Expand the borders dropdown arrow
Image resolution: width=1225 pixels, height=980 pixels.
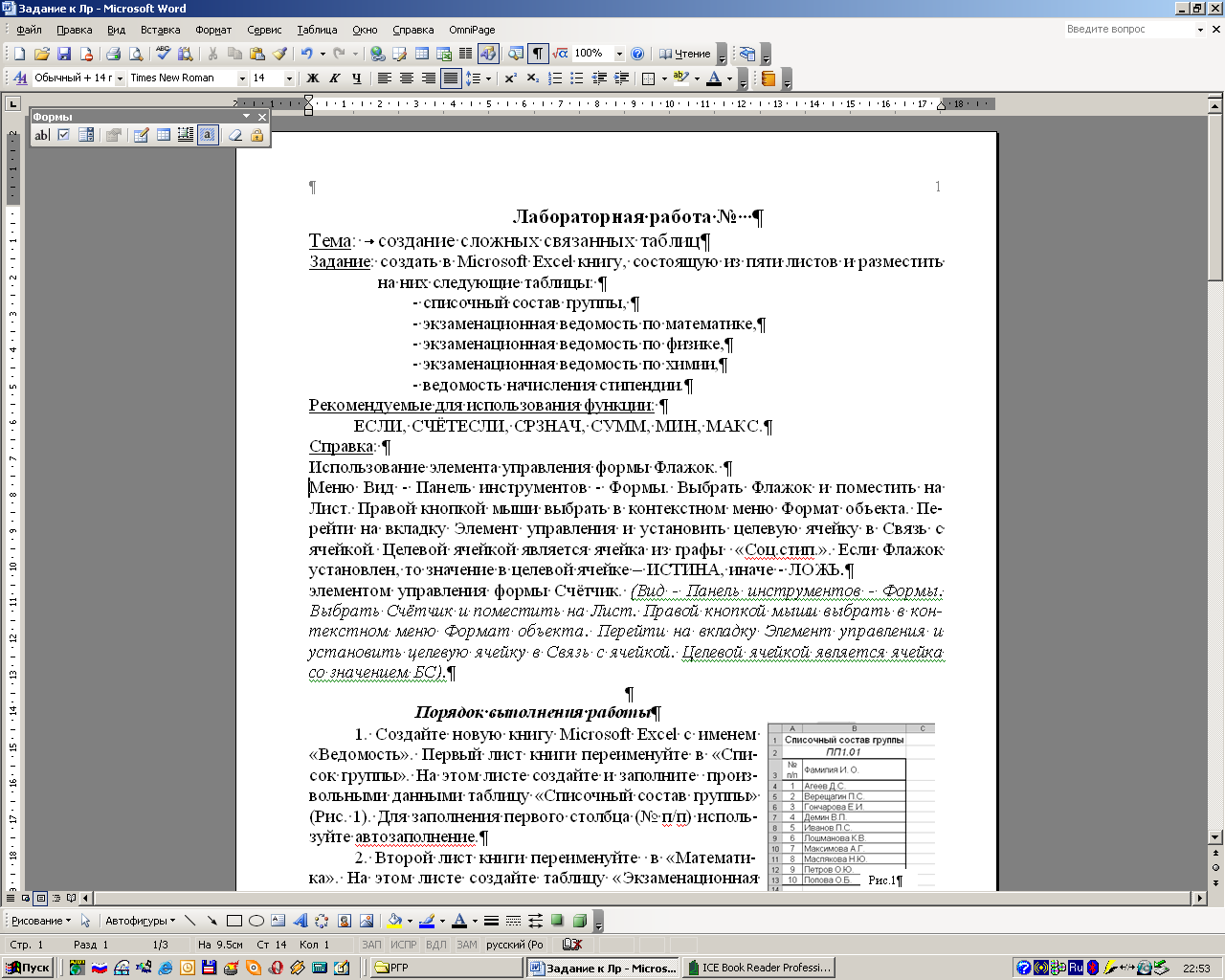click(x=663, y=78)
